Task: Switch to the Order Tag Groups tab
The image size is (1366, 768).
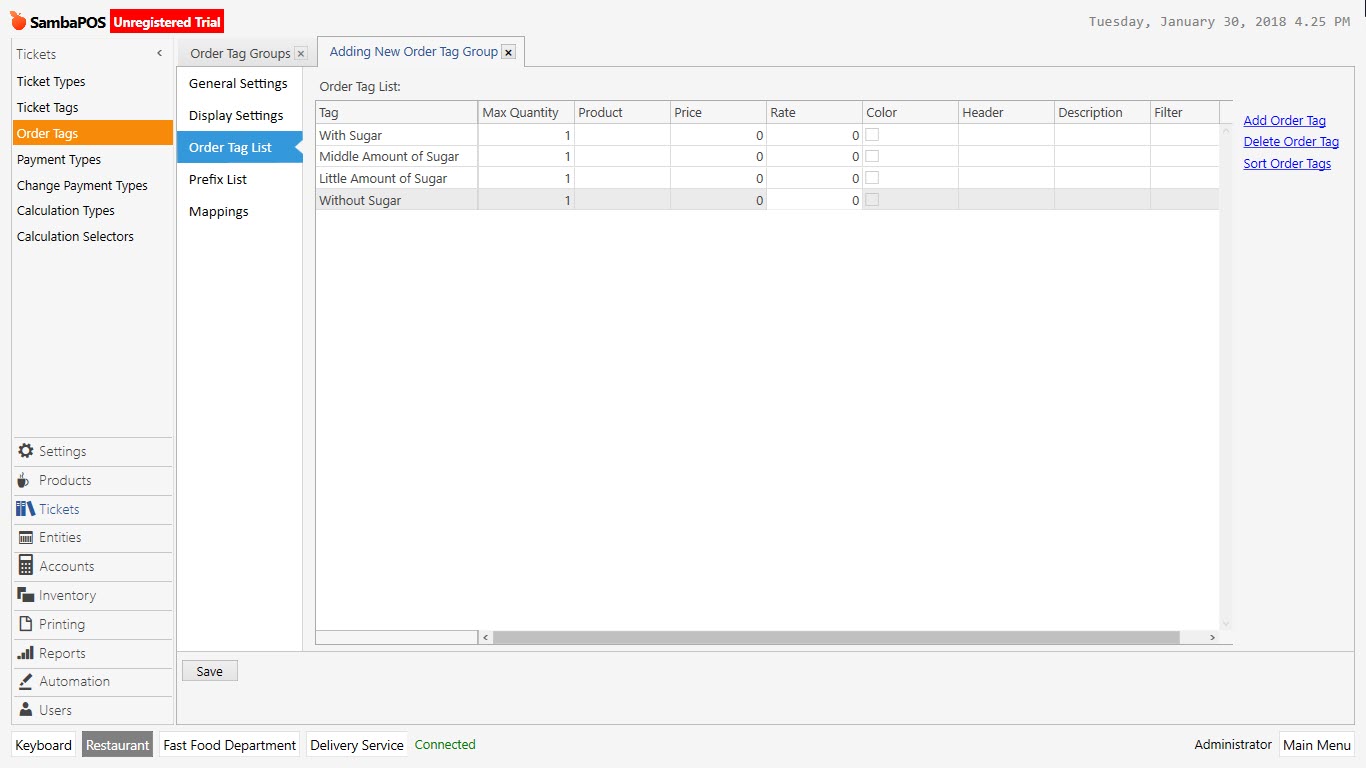Action: pos(238,53)
